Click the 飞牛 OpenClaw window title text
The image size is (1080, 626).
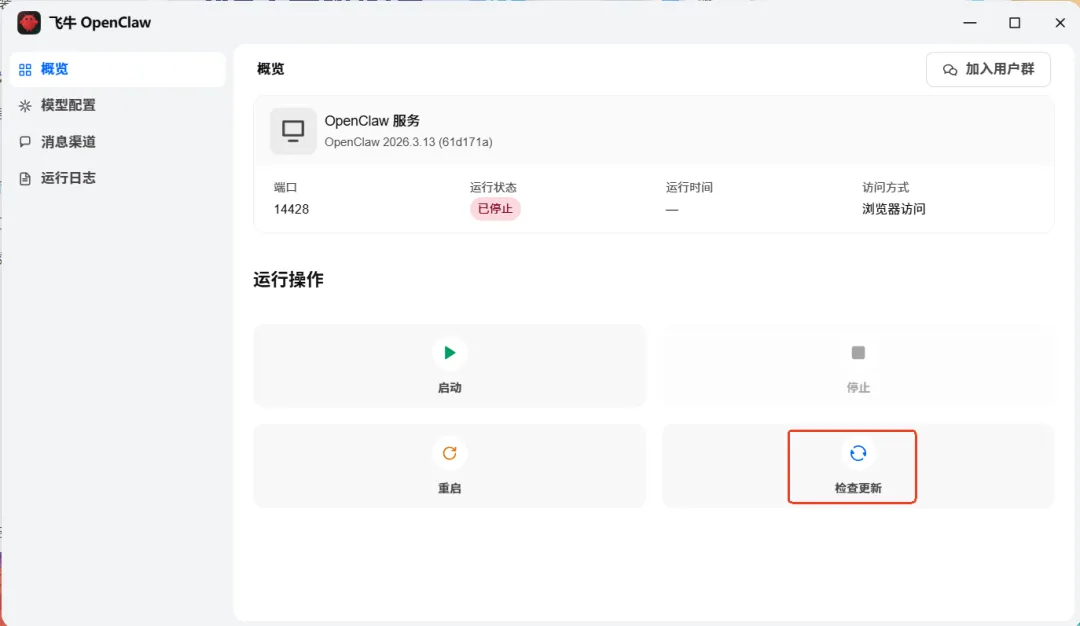[100, 23]
